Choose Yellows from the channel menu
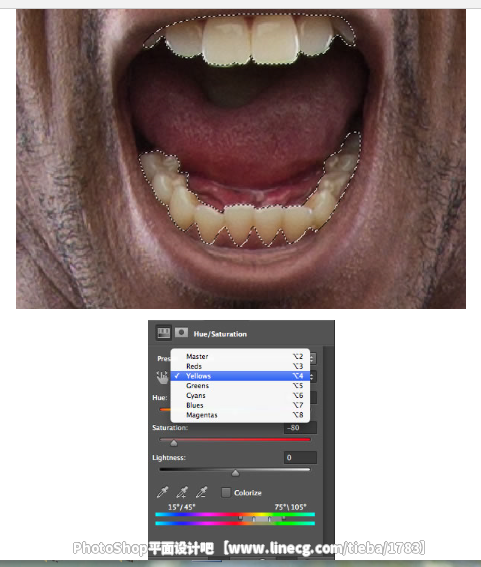The height and width of the screenshot is (567, 481). pyautogui.click(x=240, y=376)
